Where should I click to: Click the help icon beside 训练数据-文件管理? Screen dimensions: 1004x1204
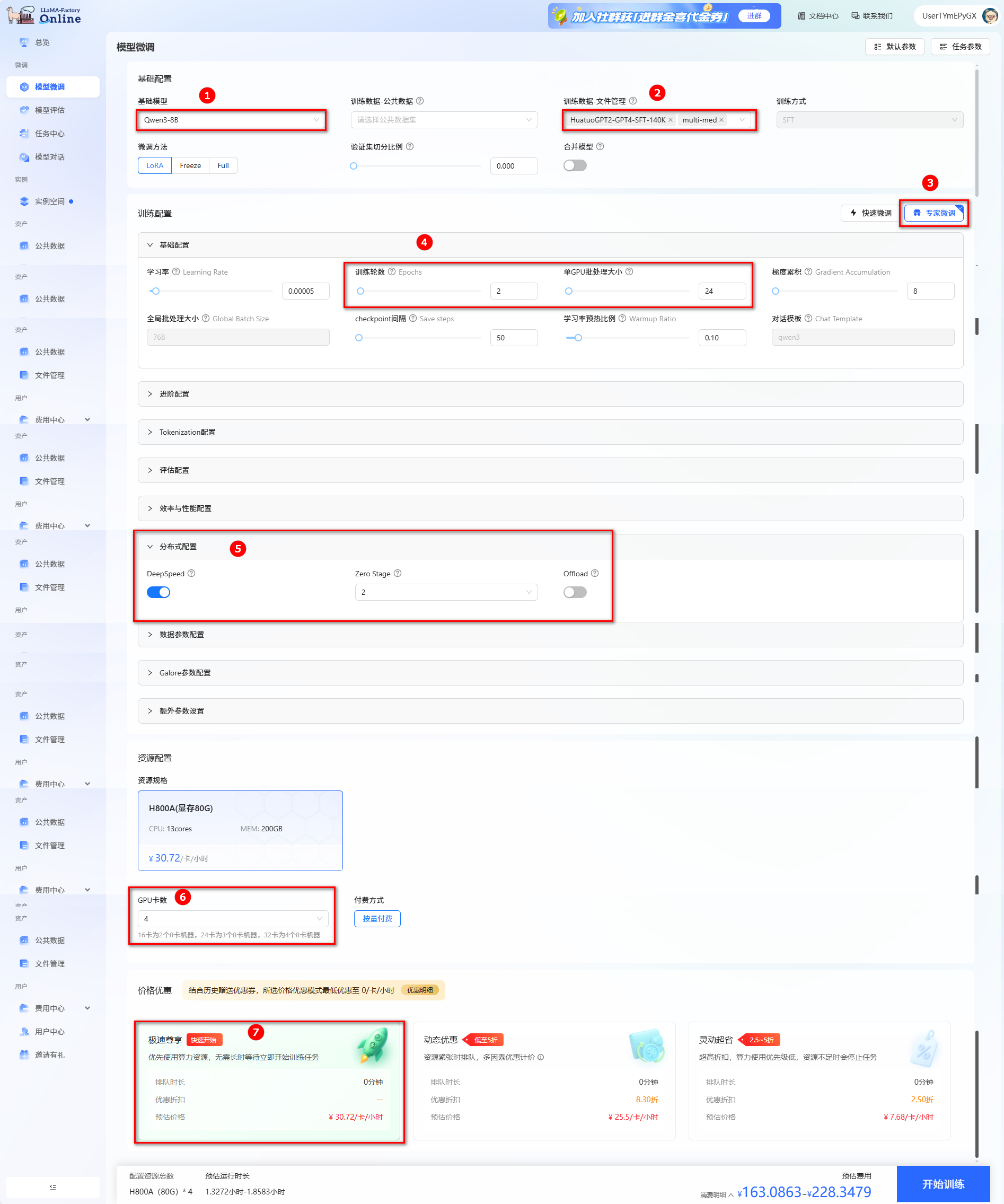coord(633,101)
